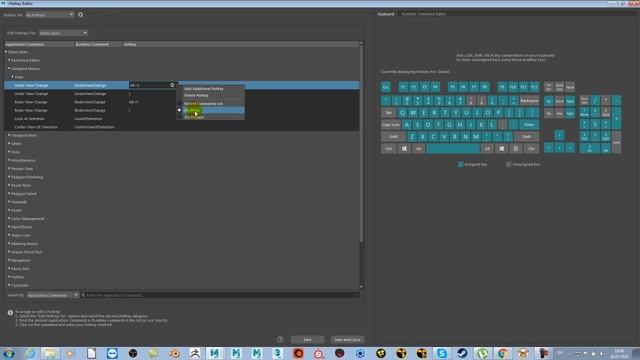Click the numpad slash key
This screenshot has width=640, height=360.
click(595, 100)
